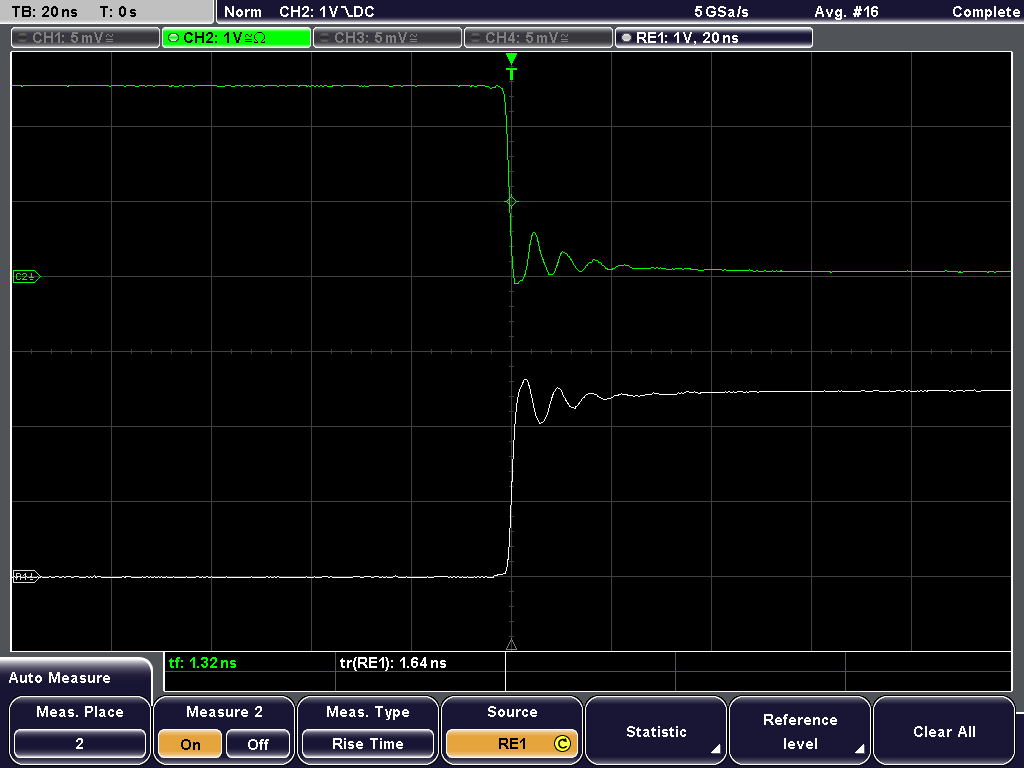
Task: Select the green CH2 1V channel tab
Action: point(236,38)
